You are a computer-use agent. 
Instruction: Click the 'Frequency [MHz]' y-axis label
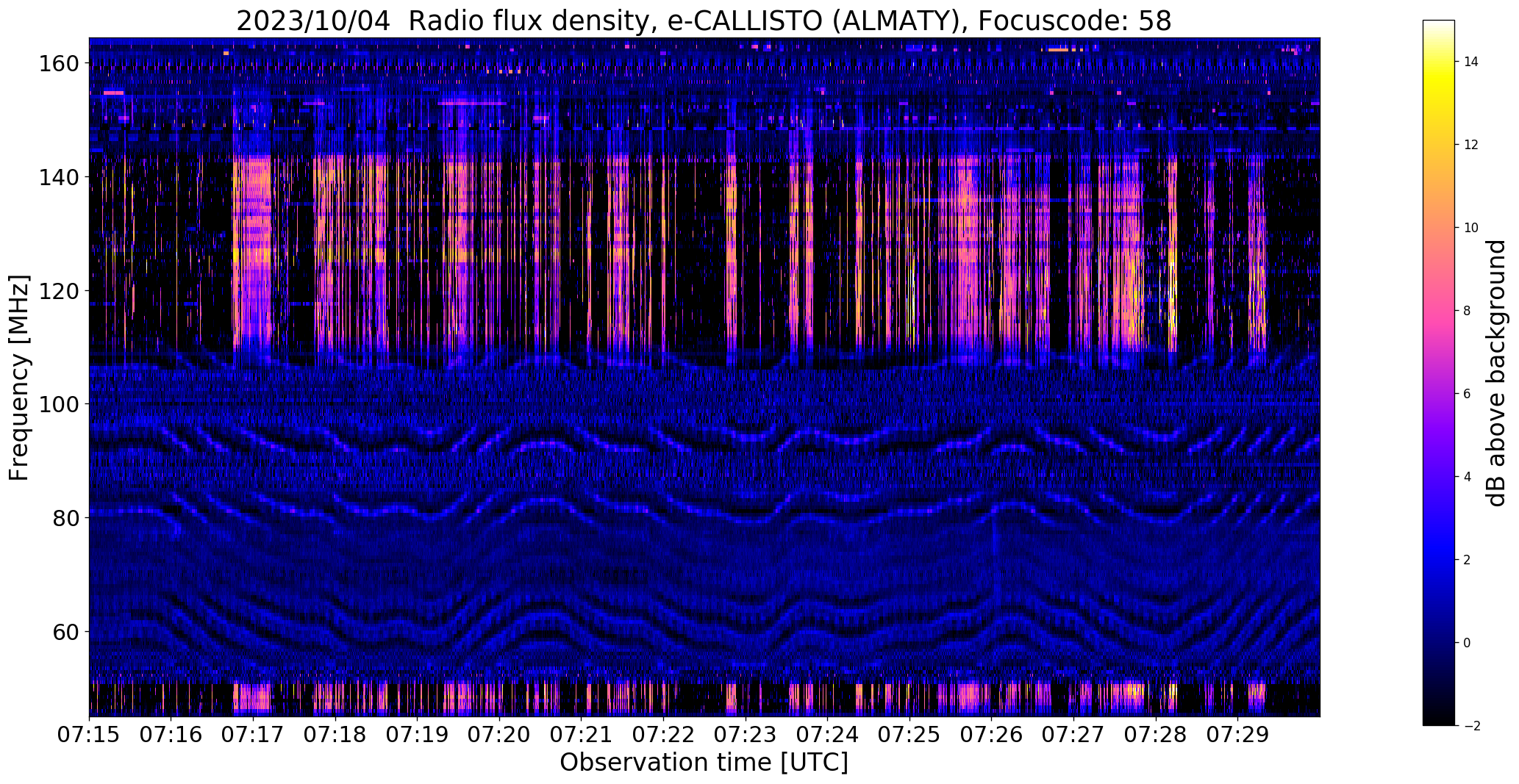coord(19,378)
